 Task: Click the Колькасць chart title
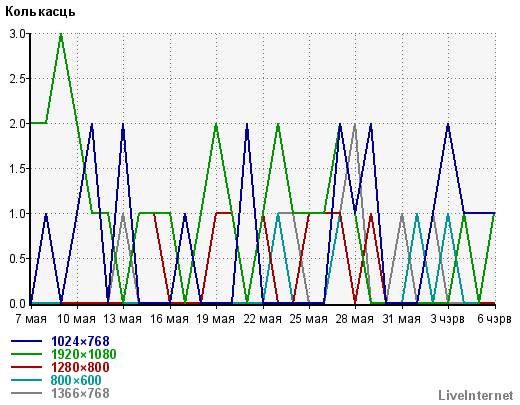40,12
